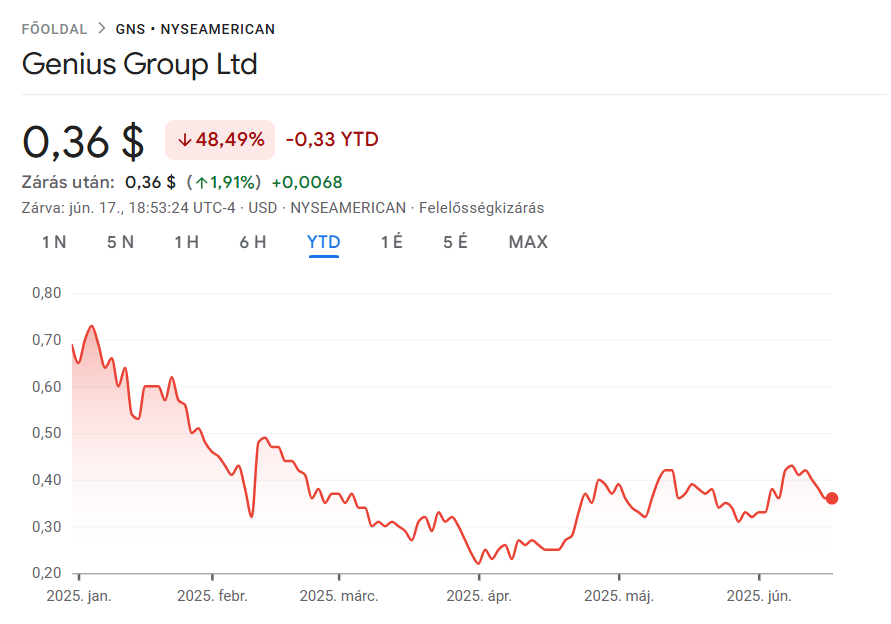
Task: Click the 2025. ápr. axis marker
Action: click(x=479, y=596)
